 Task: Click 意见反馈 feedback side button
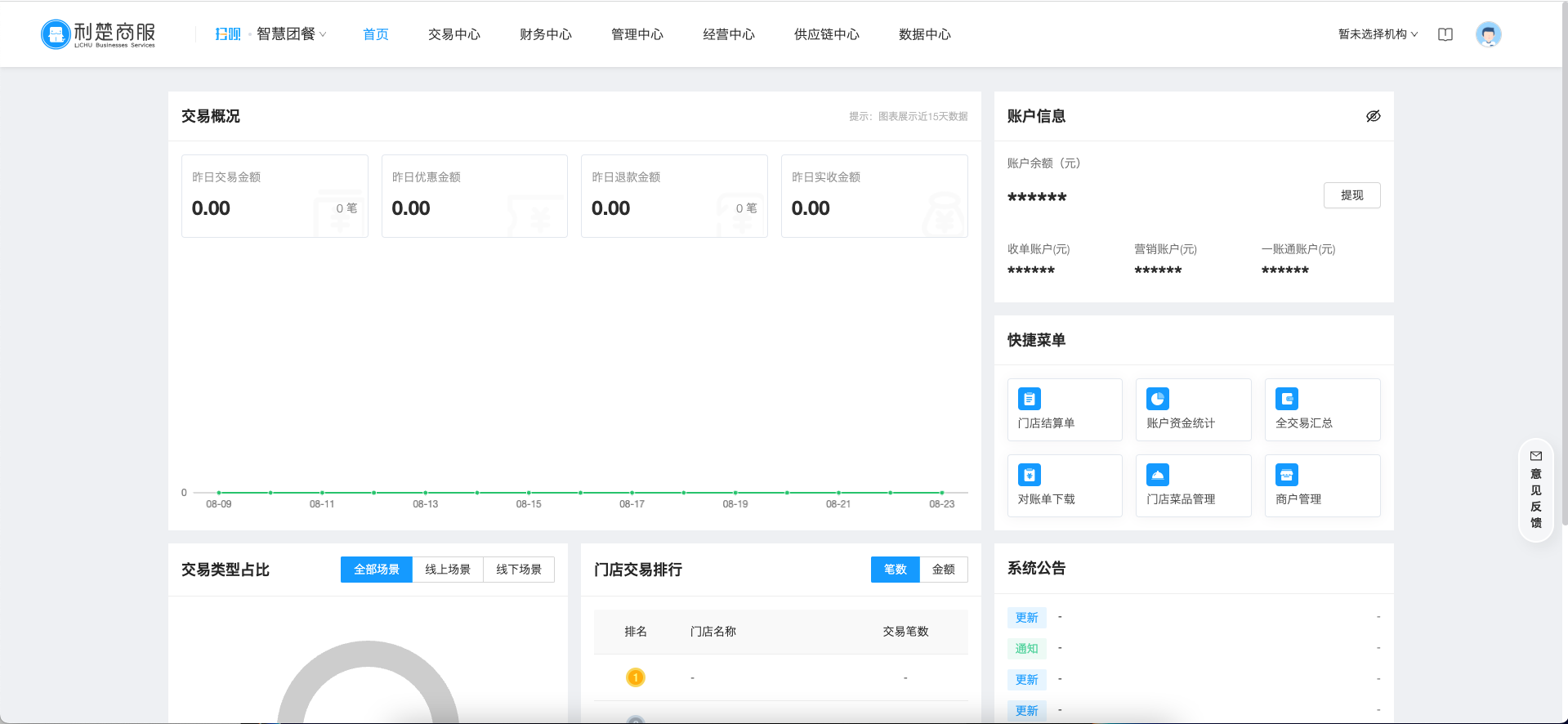[x=1536, y=490]
